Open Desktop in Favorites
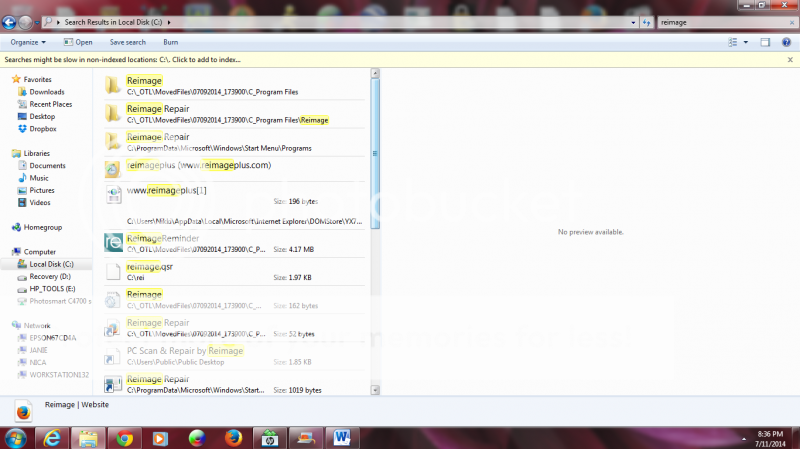Screen dimensions: 800x449 pyautogui.click(x=42, y=116)
